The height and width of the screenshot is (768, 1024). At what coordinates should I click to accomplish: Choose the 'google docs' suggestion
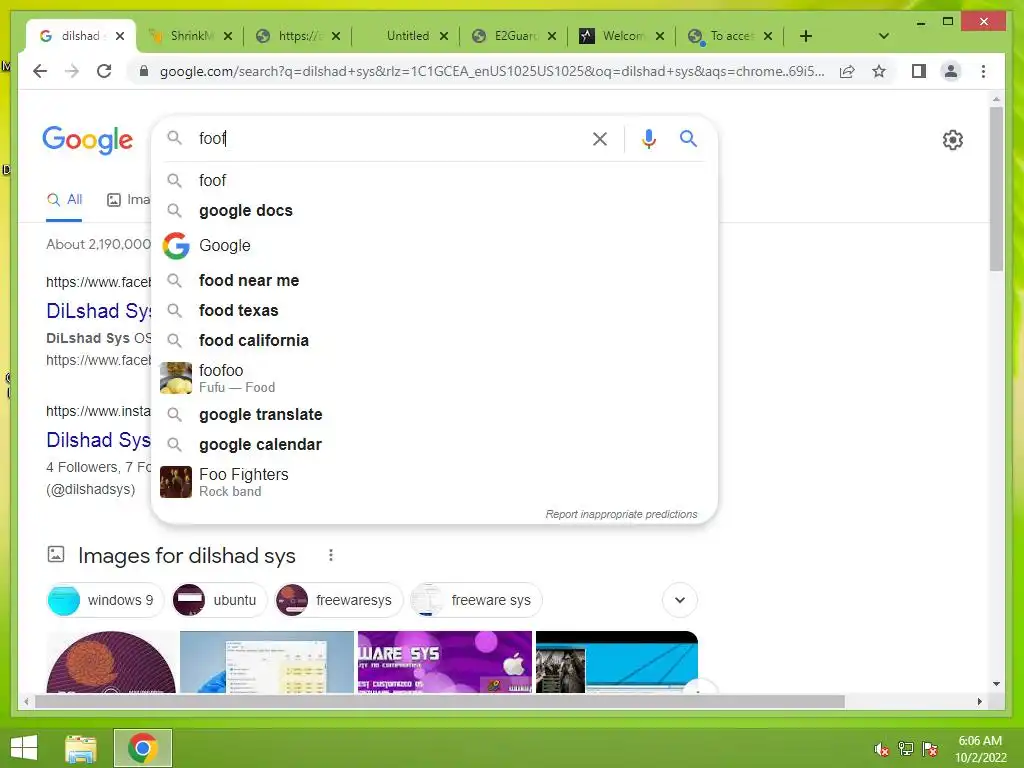pos(434,210)
